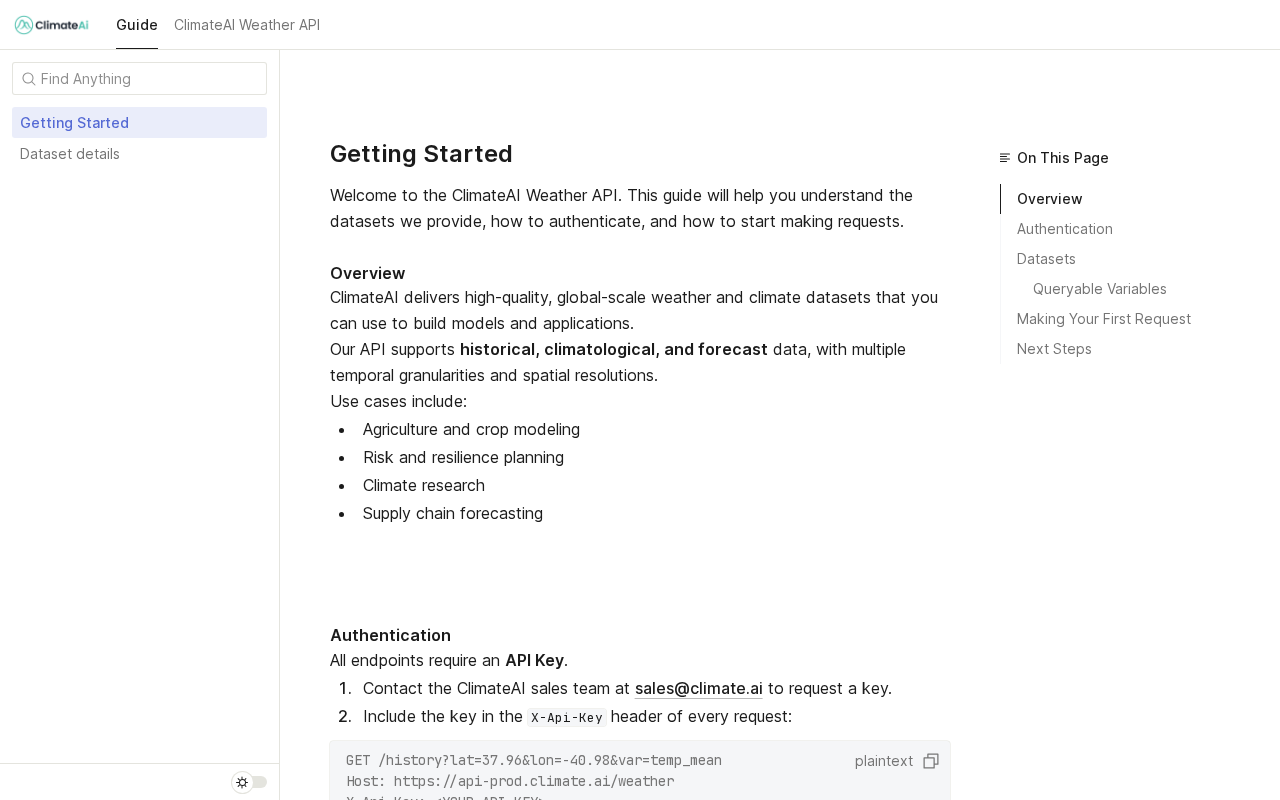This screenshot has height=800, width=1280.
Task: Go to Next Steps section
Action: [x=1054, y=349]
